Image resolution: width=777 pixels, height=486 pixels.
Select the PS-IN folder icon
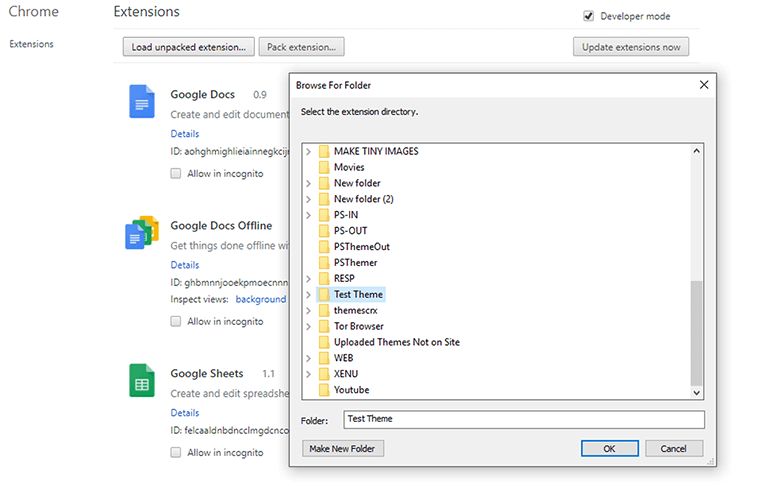point(324,215)
